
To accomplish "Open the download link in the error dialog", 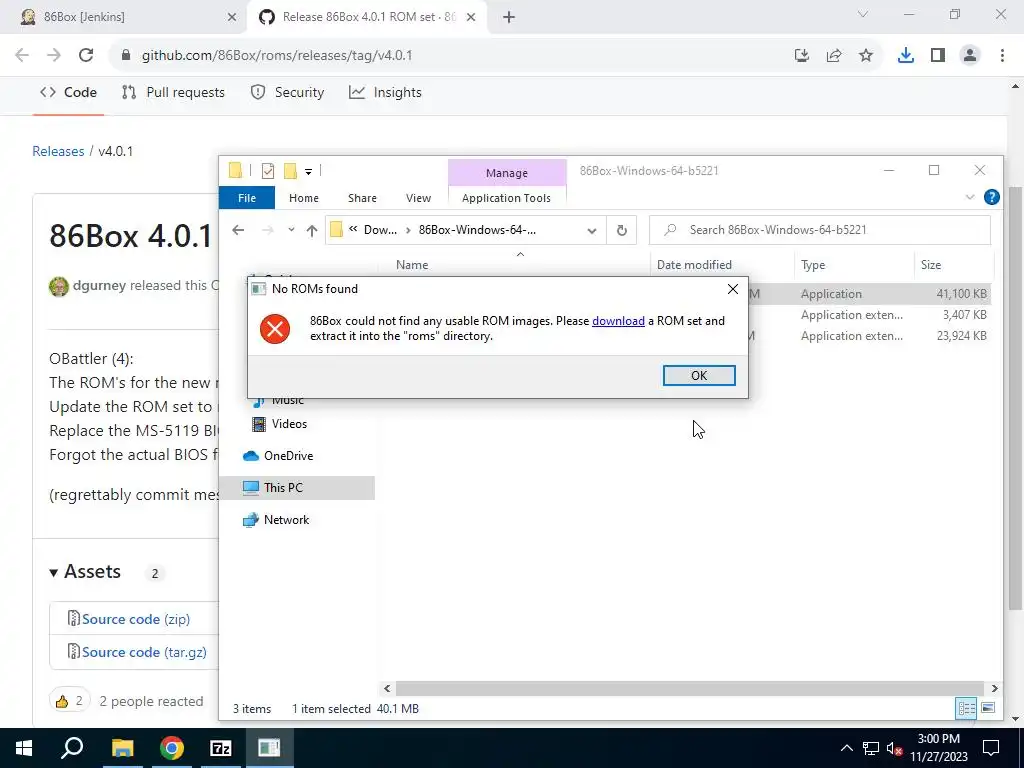I will tap(618, 321).
